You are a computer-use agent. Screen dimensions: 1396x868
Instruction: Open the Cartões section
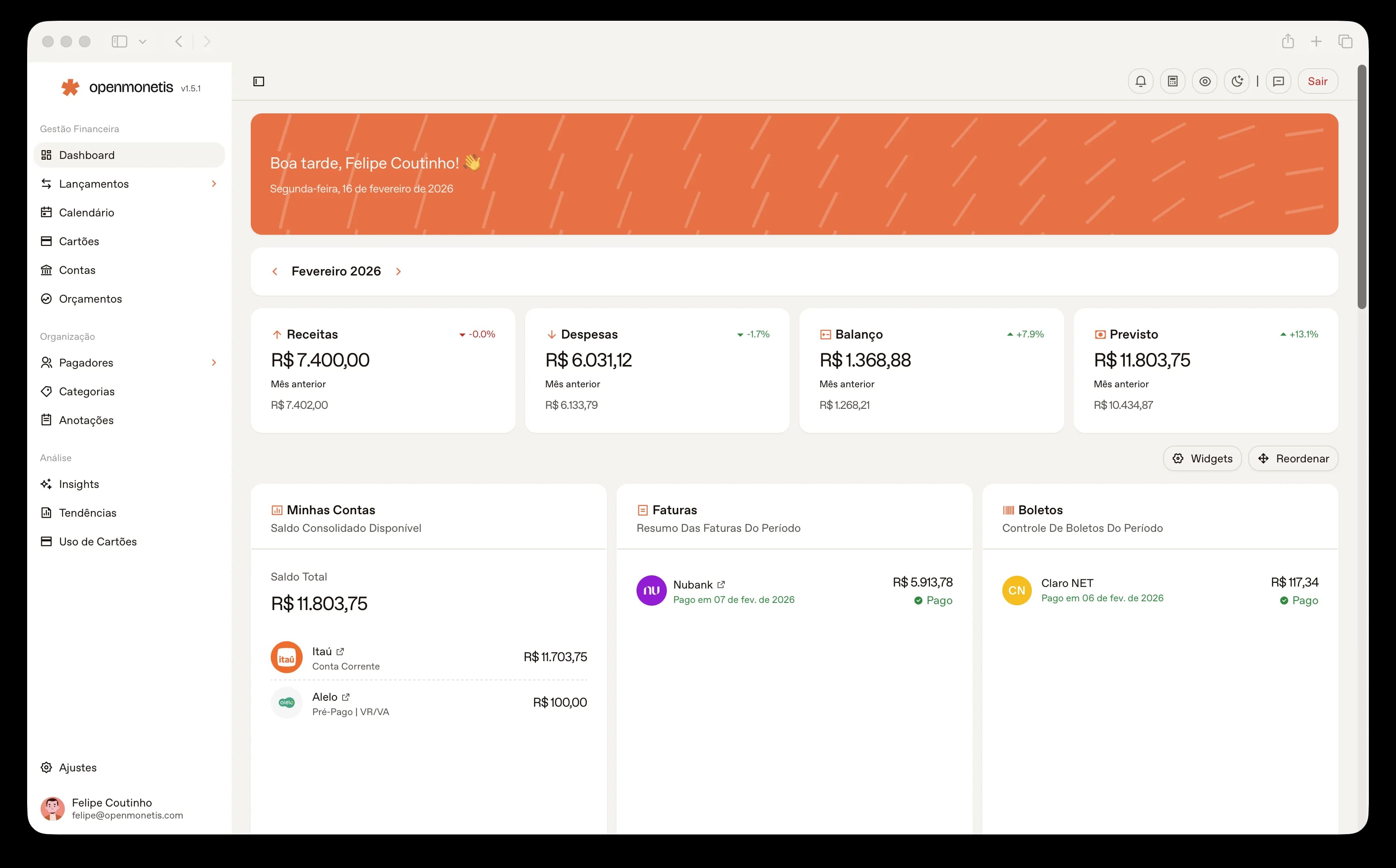(79, 241)
